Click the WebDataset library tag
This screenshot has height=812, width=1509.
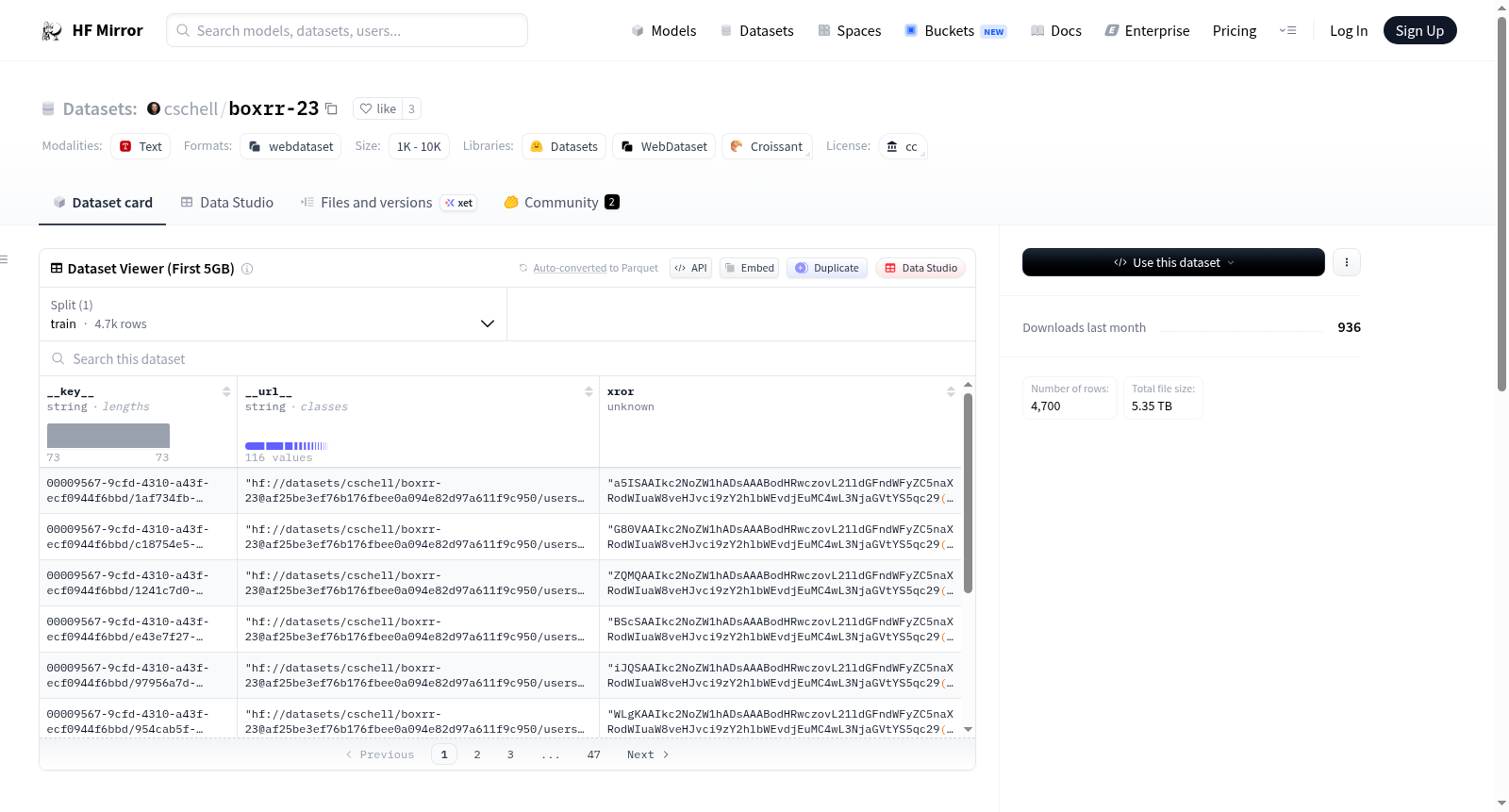(664, 146)
